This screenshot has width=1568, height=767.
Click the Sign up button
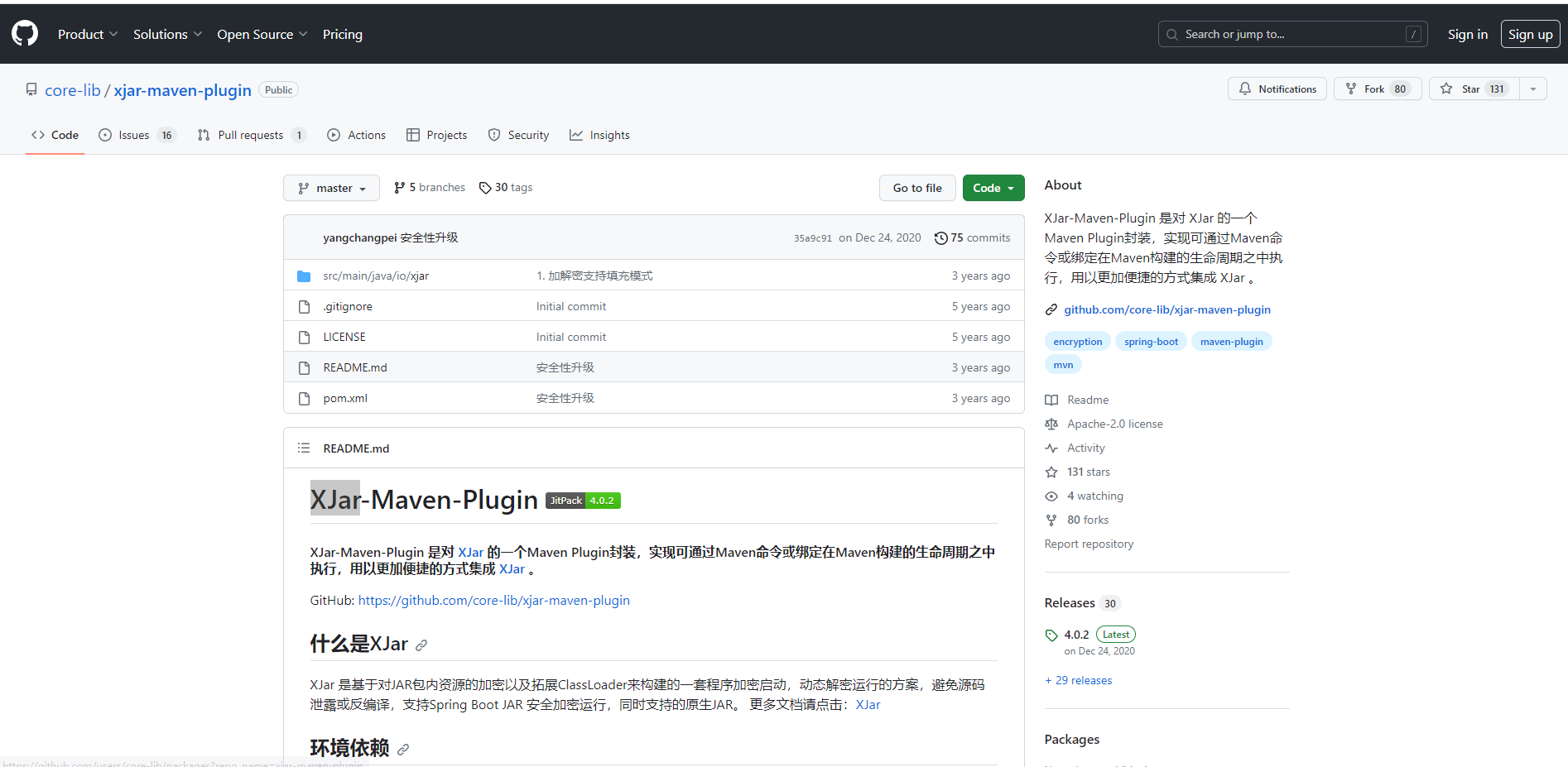click(x=1530, y=34)
